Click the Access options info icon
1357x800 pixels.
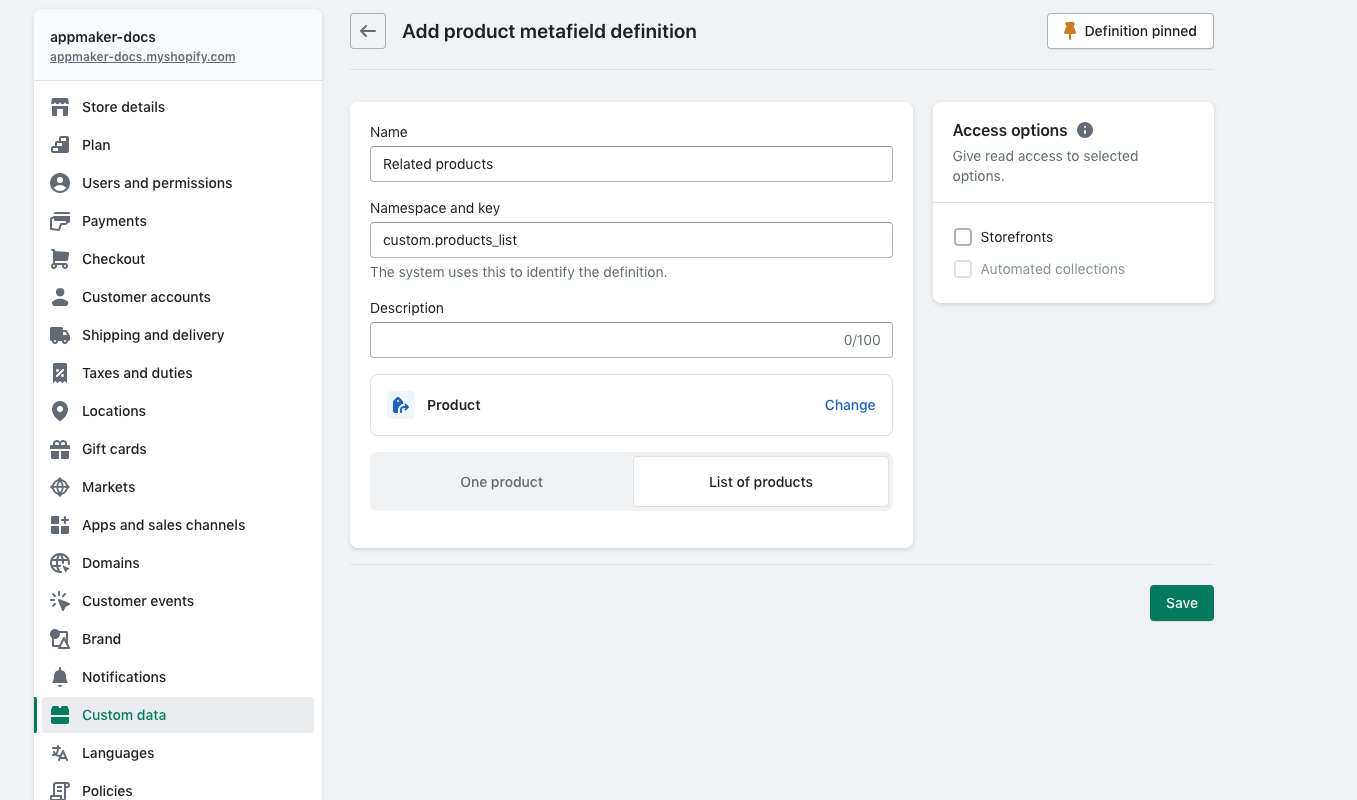point(1085,130)
